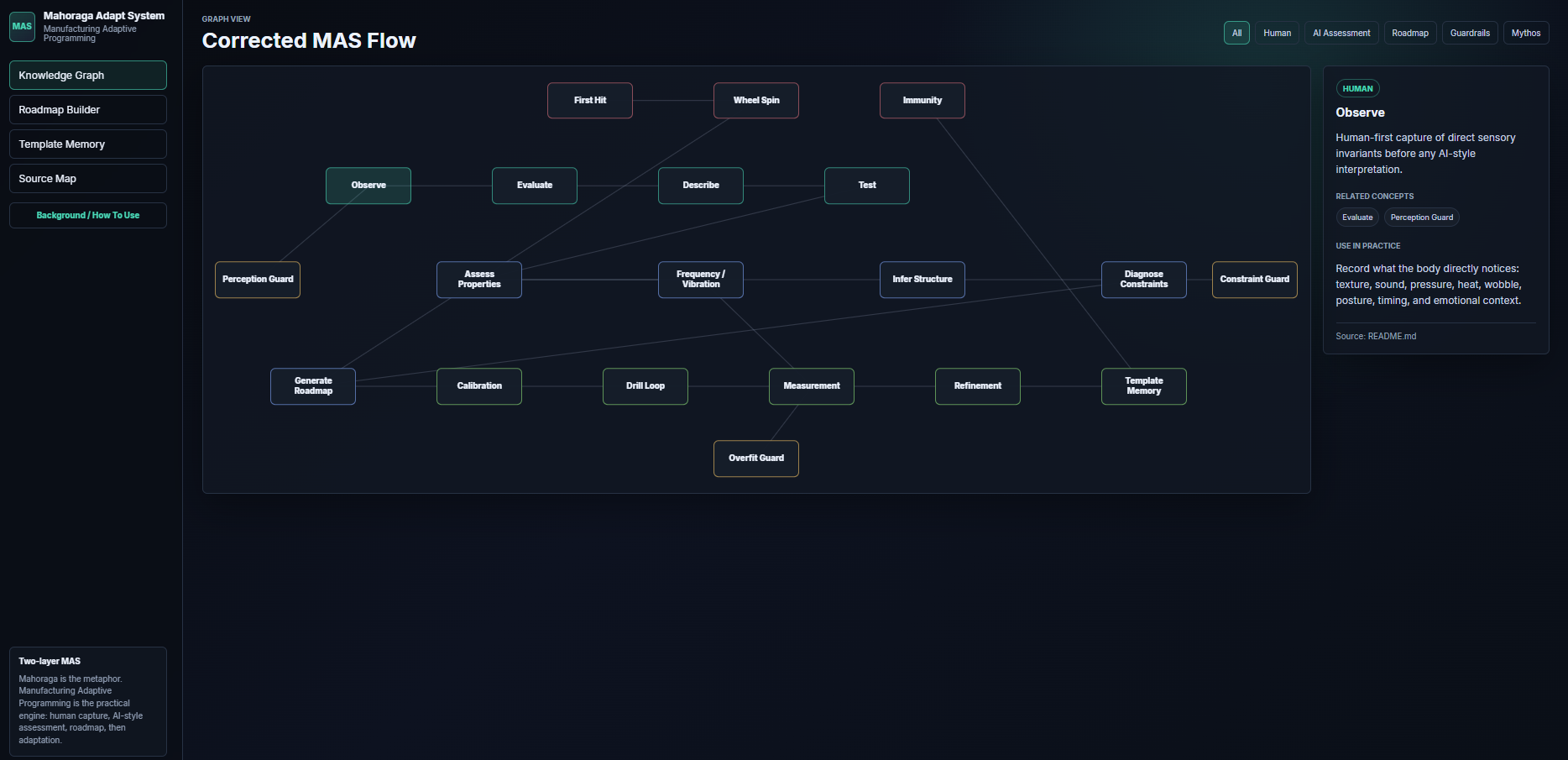Select the Frequency / Vibration node
The image size is (1568, 760).
[x=701, y=279]
